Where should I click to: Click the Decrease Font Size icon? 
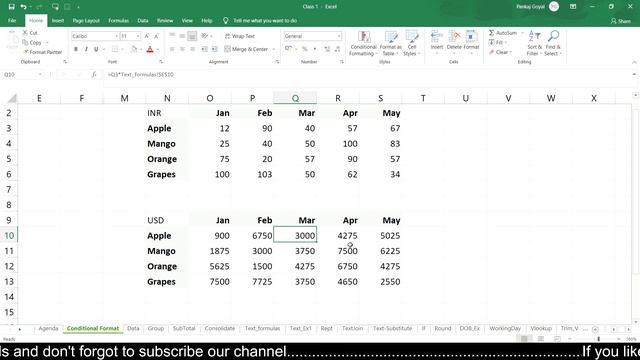click(x=156, y=36)
